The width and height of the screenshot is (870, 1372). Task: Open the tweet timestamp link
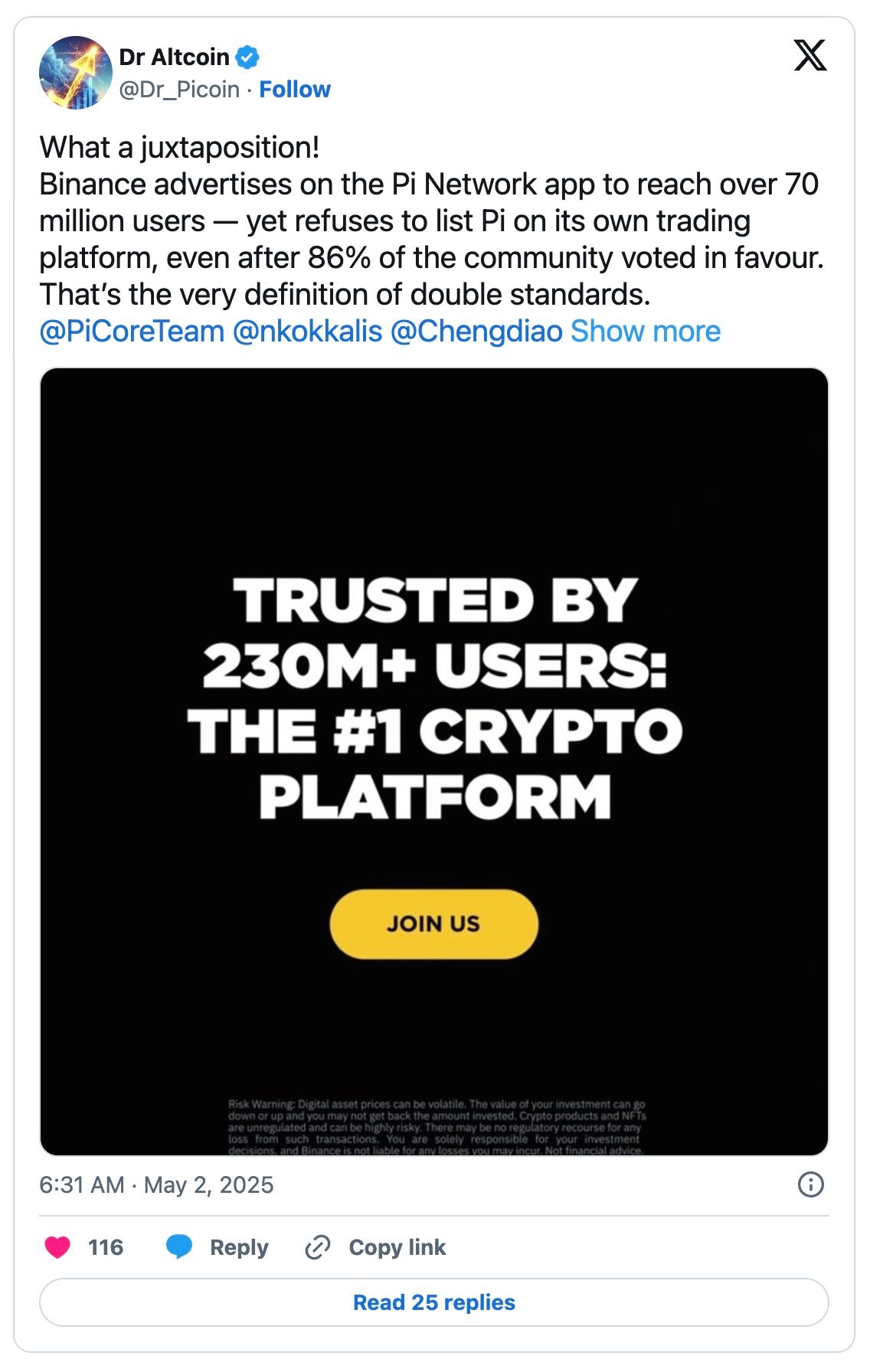tap(156, 1184)
